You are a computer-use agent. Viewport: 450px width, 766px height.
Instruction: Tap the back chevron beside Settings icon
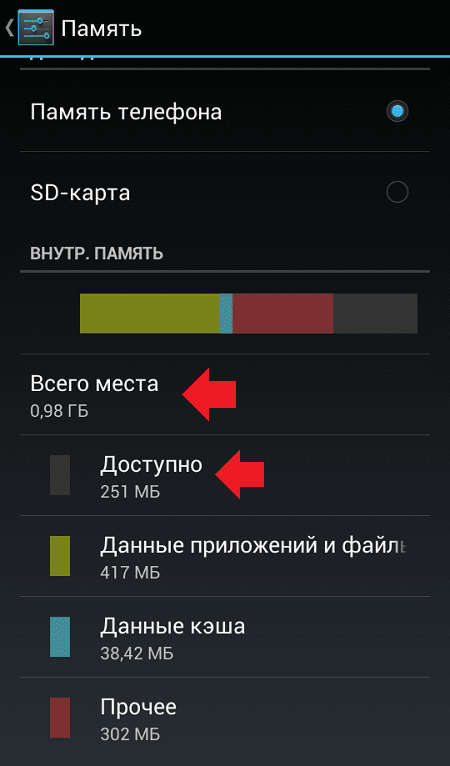coord(9,28)
